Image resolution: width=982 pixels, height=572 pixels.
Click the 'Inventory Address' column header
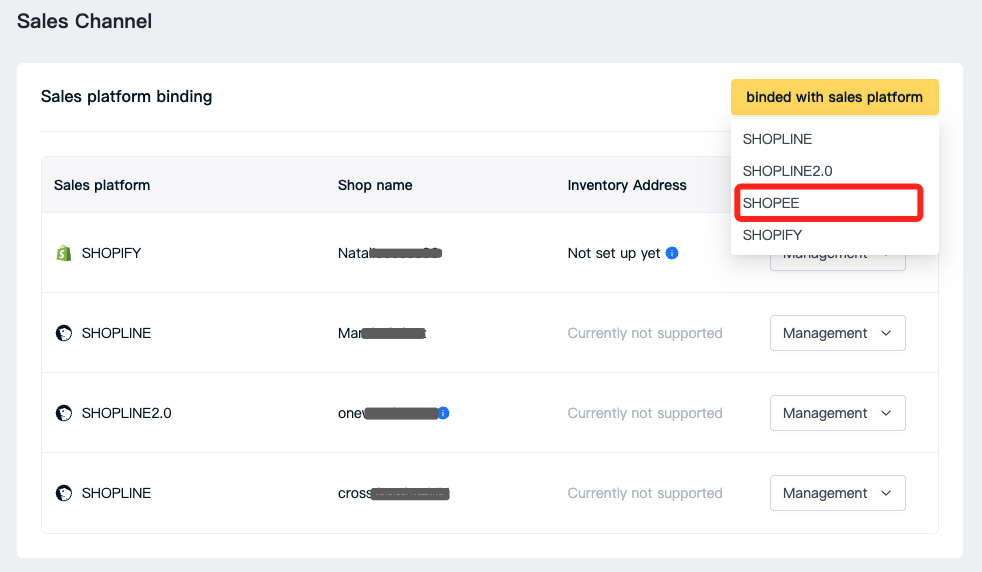click(627, 185)
